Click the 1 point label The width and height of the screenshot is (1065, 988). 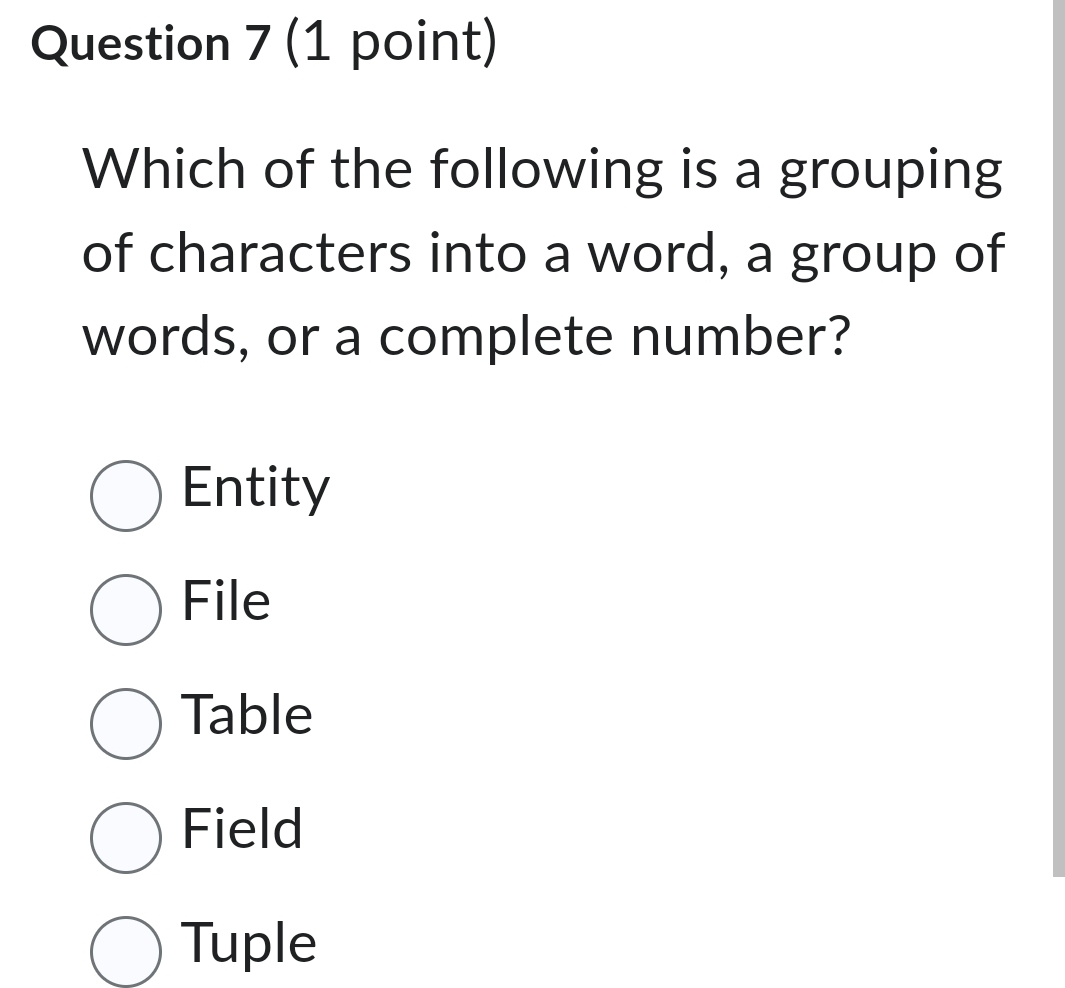click(x=391, y=42)
